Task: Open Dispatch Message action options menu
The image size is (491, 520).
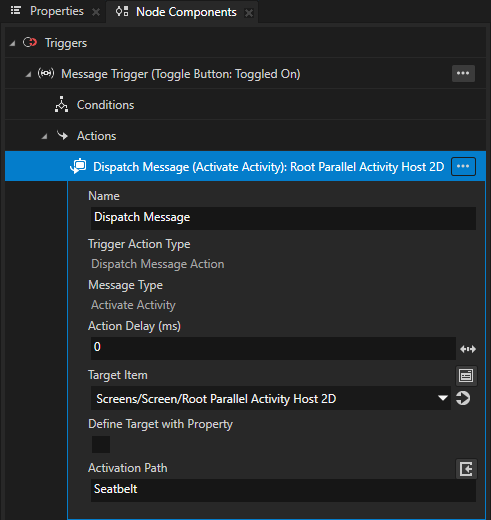Action: click(x=463, y=166)
